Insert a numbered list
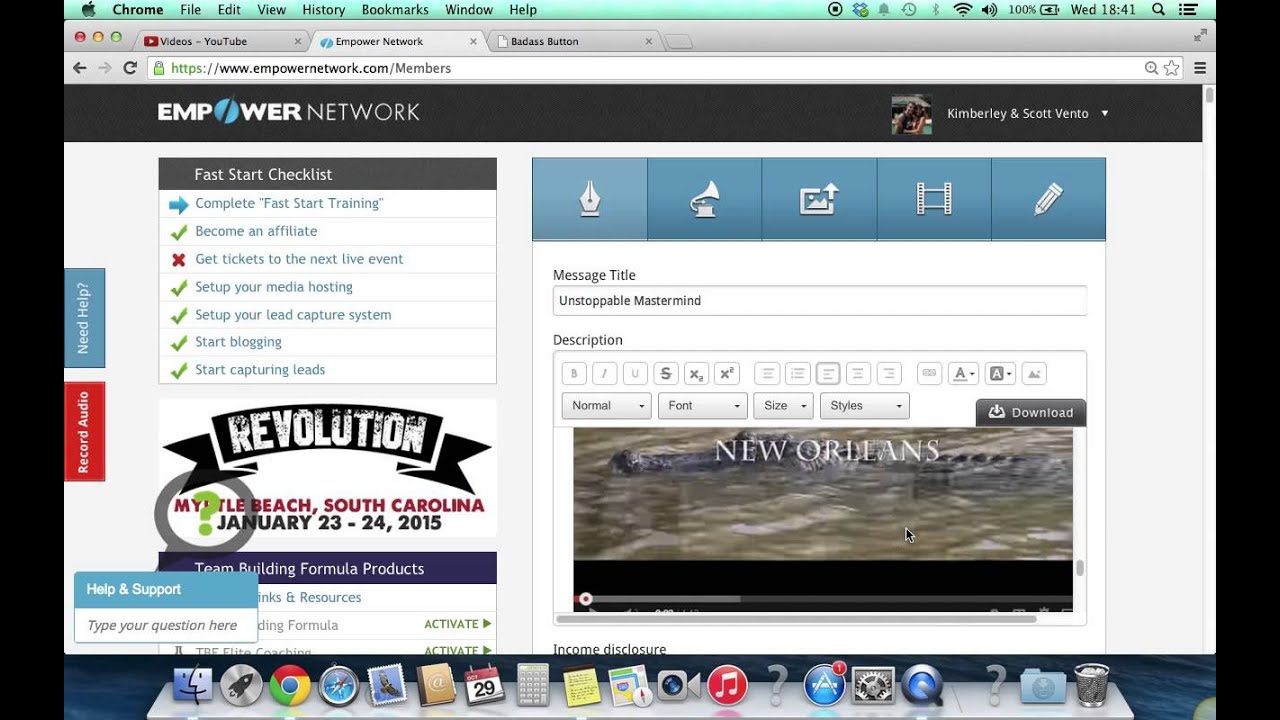 (767, 374)
